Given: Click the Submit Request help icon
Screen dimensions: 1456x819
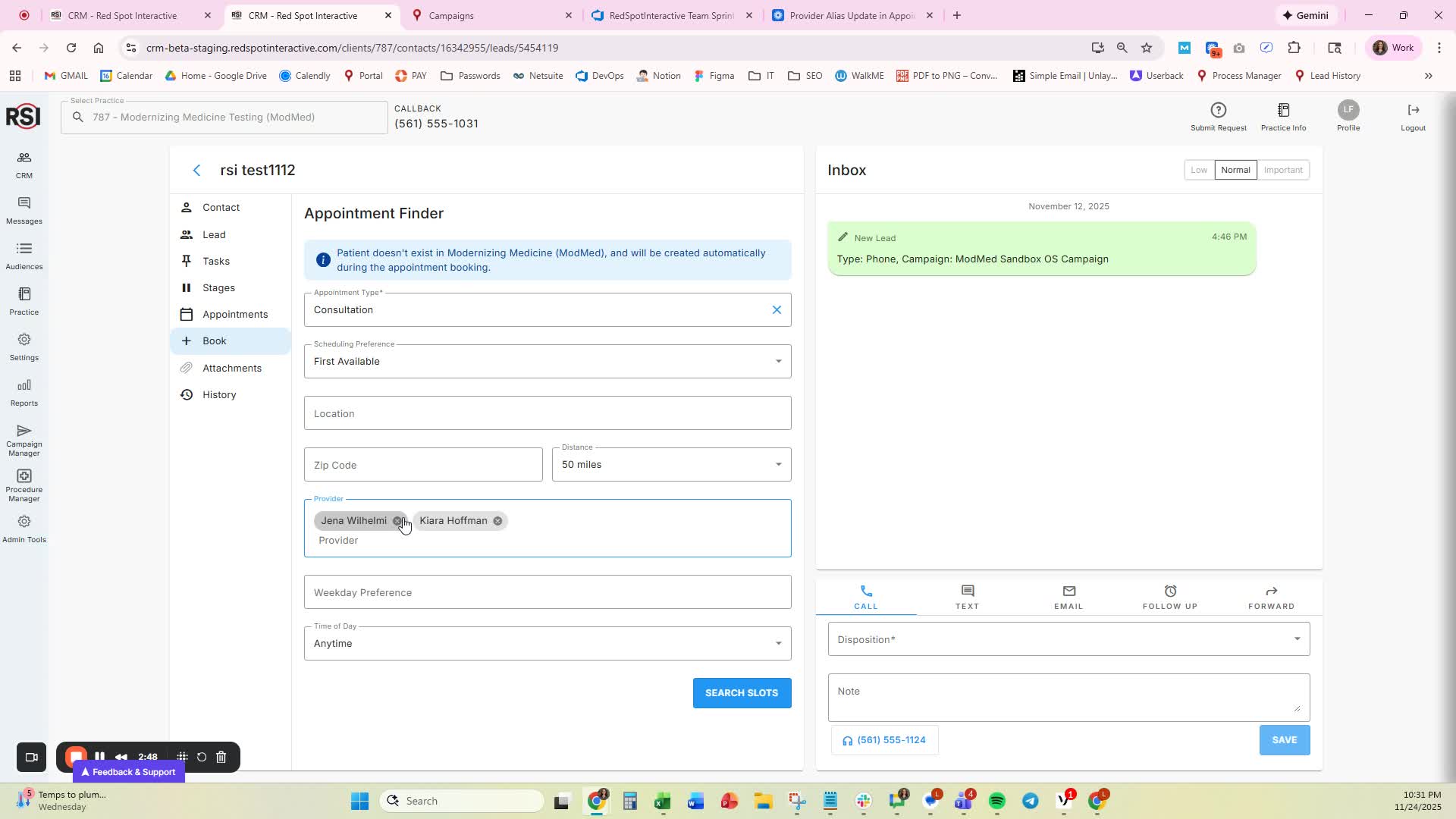Looking at the screenshot, I should click(1218, 111).
